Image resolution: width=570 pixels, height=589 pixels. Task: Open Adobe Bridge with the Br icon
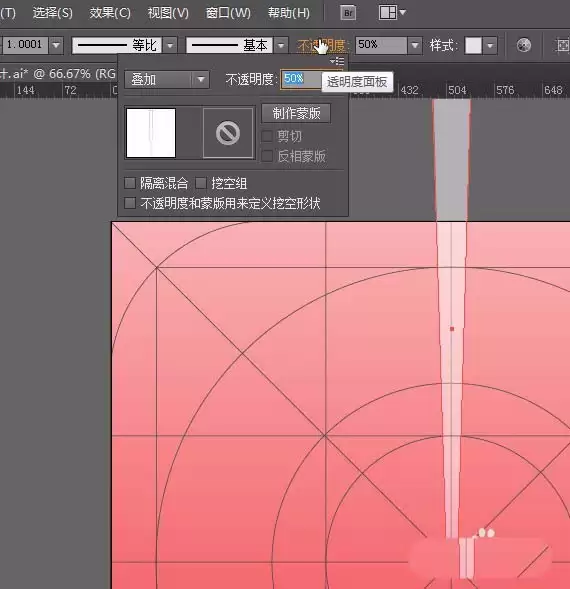click(x=348, y=13)
